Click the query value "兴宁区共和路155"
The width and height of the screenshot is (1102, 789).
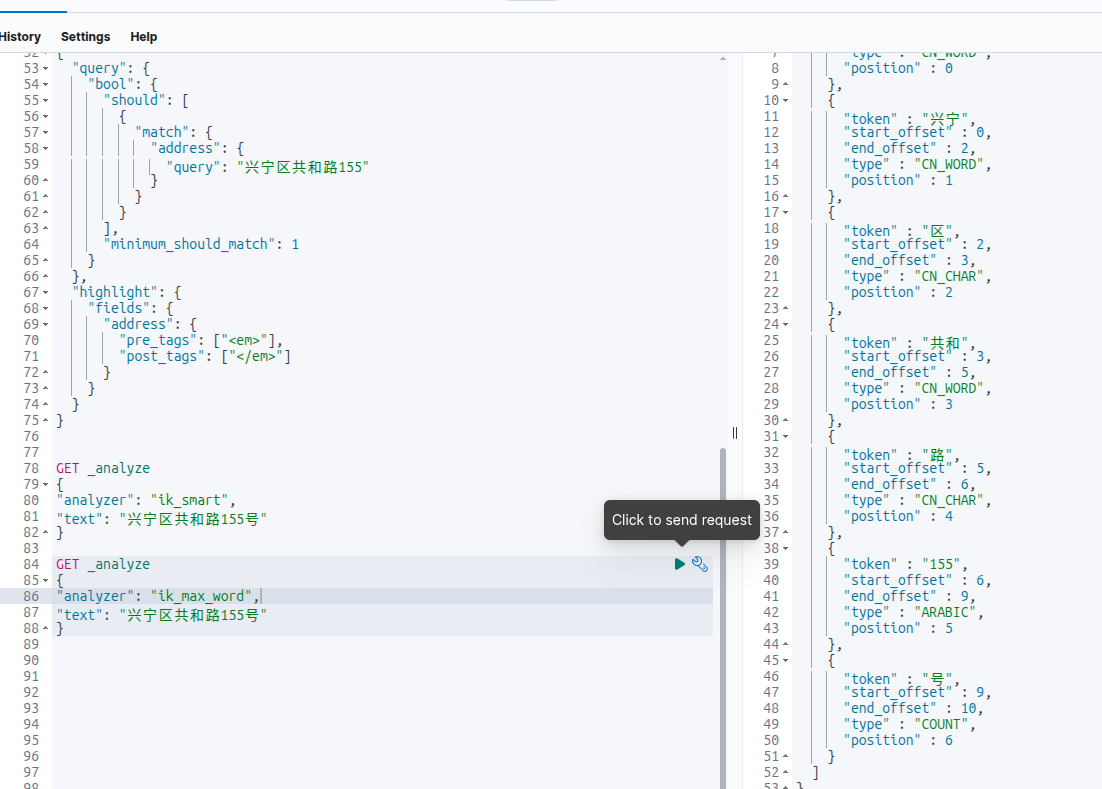303,167
